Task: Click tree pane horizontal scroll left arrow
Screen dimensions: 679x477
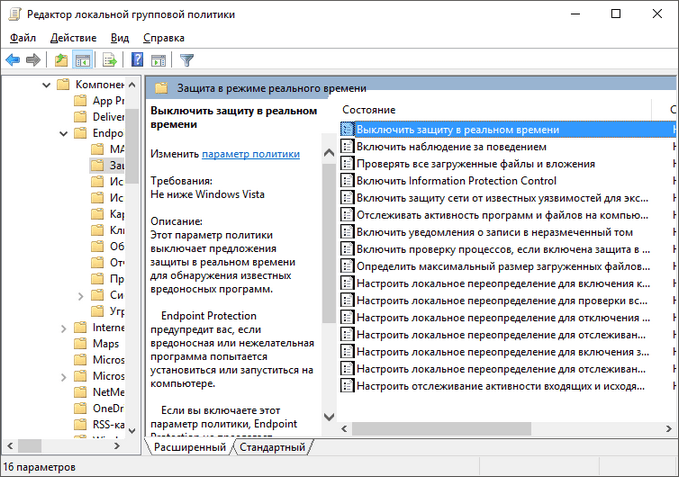Action: click(x=10, y=445)
